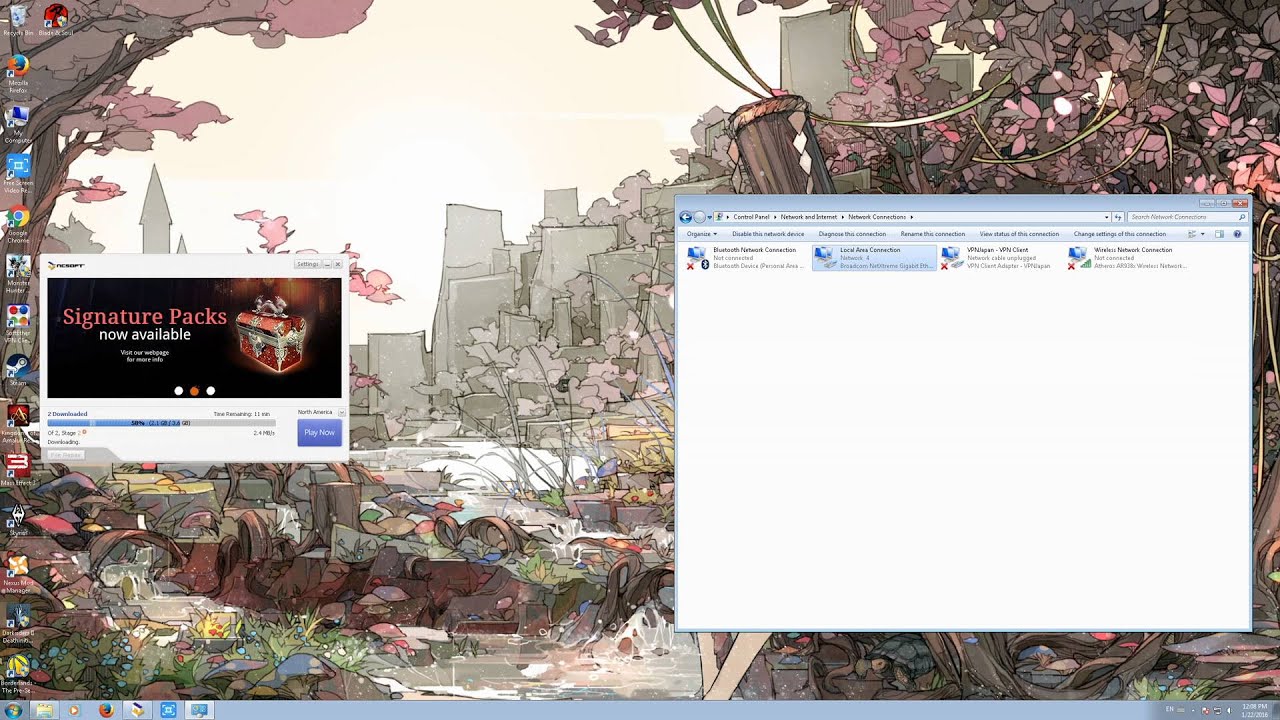This screenshot has width=1280, height=720.
Task: Open recent pages dropdown beside forward button
Action: pos(711,217)
